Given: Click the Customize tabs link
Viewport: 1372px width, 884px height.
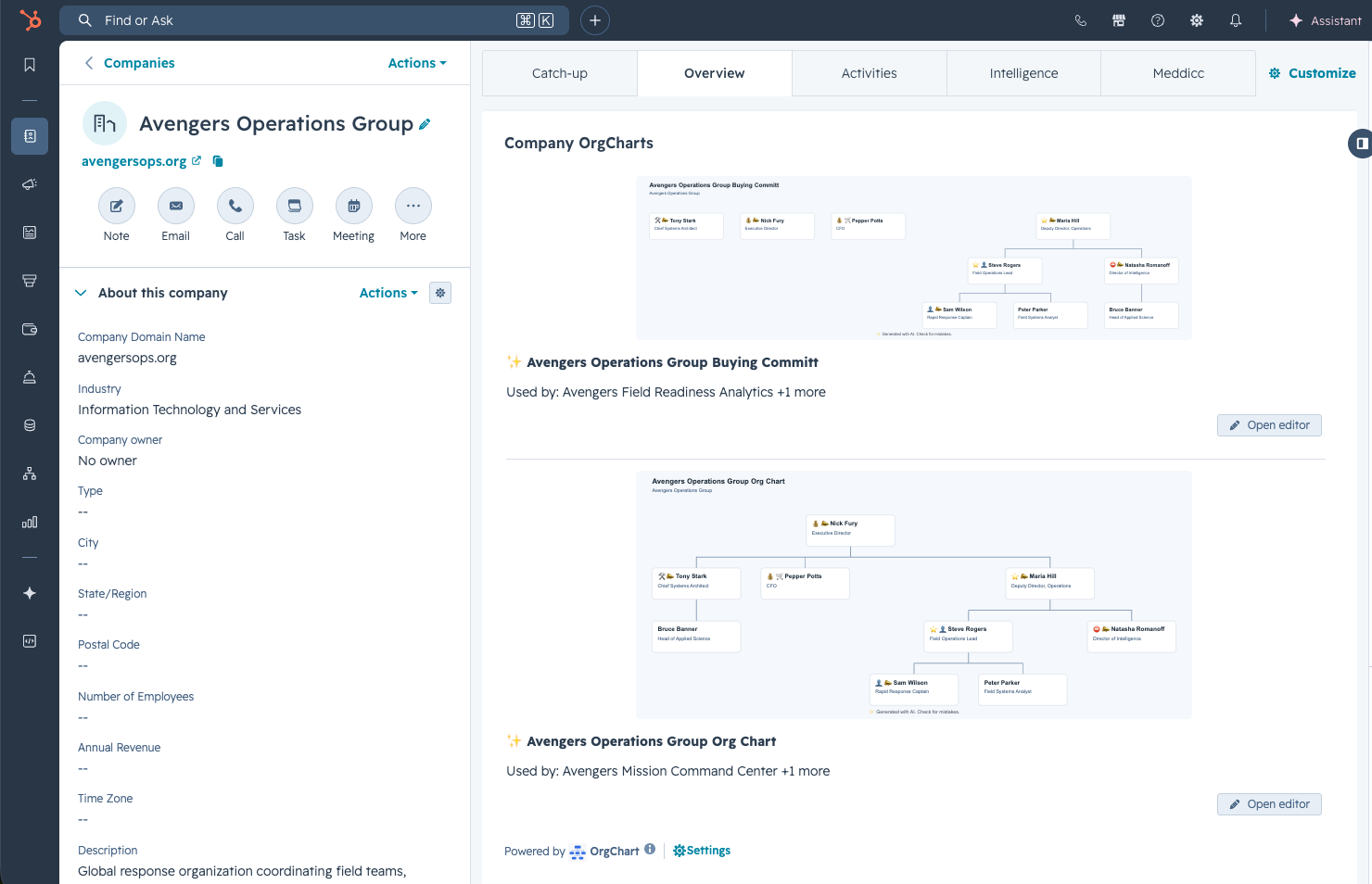Looking at the screenshot, I should click(1313, 73).
